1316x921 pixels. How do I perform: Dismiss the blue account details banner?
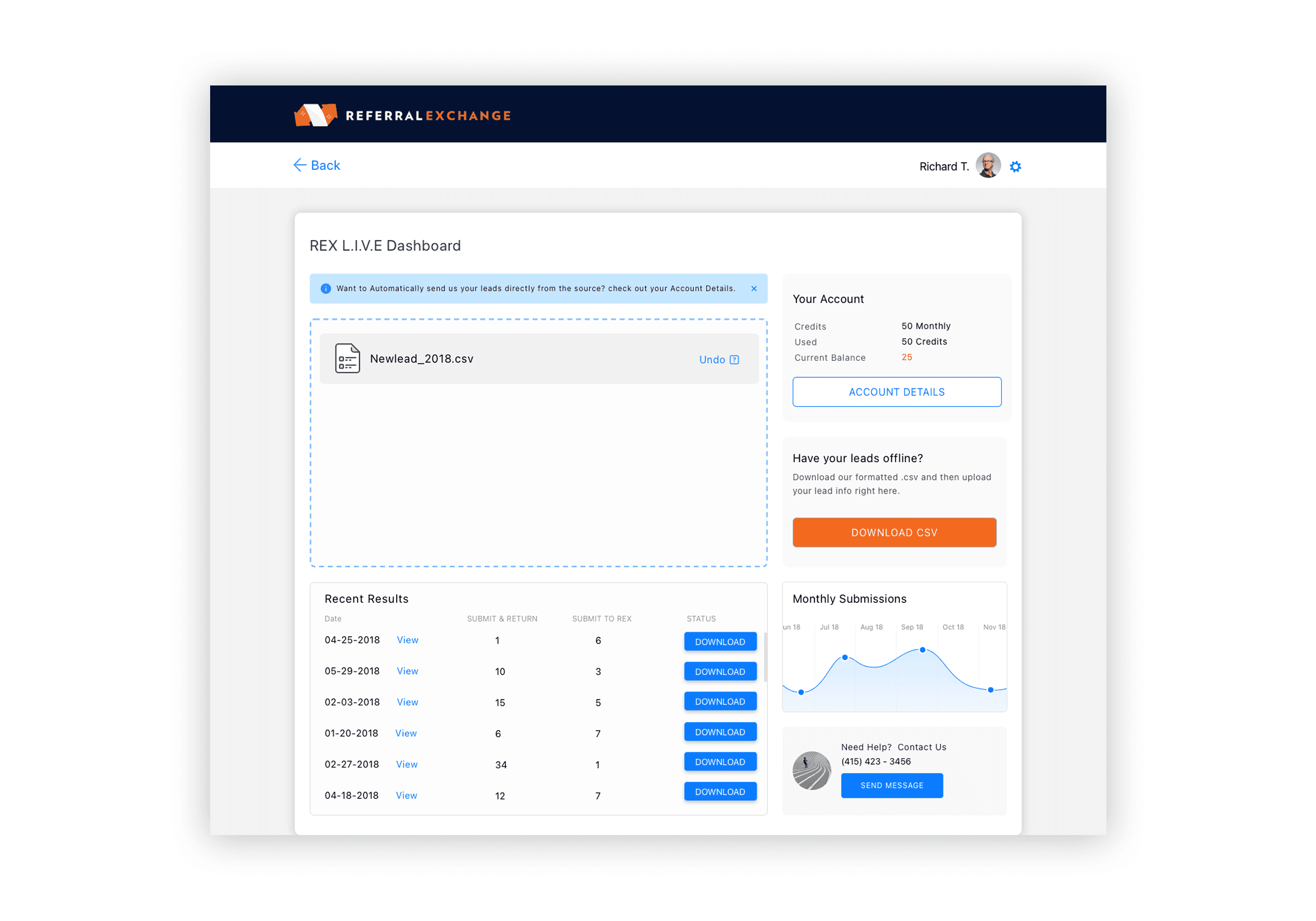[x=754, y=289]
